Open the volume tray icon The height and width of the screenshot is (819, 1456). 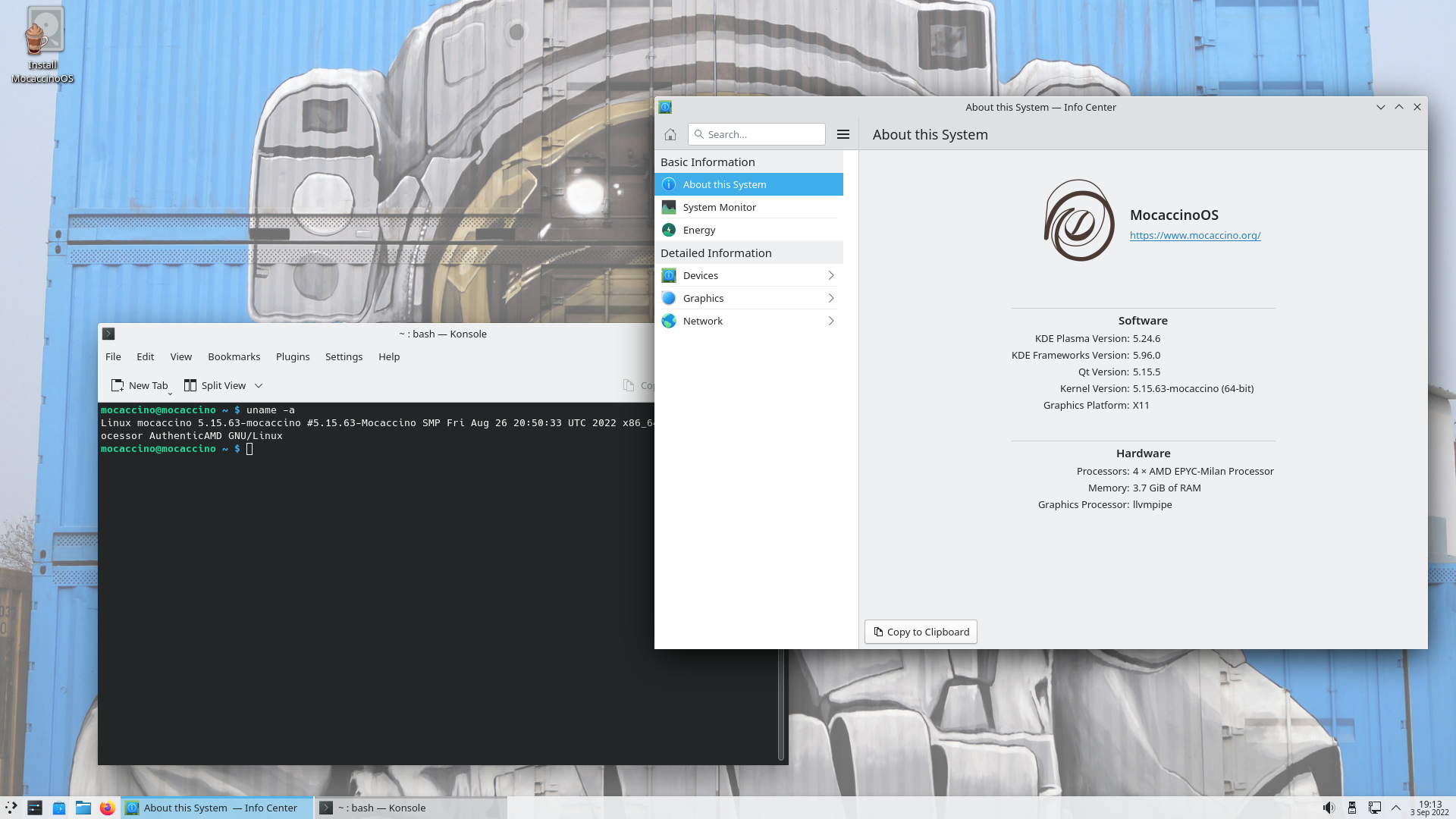(x=1329, y=808)
